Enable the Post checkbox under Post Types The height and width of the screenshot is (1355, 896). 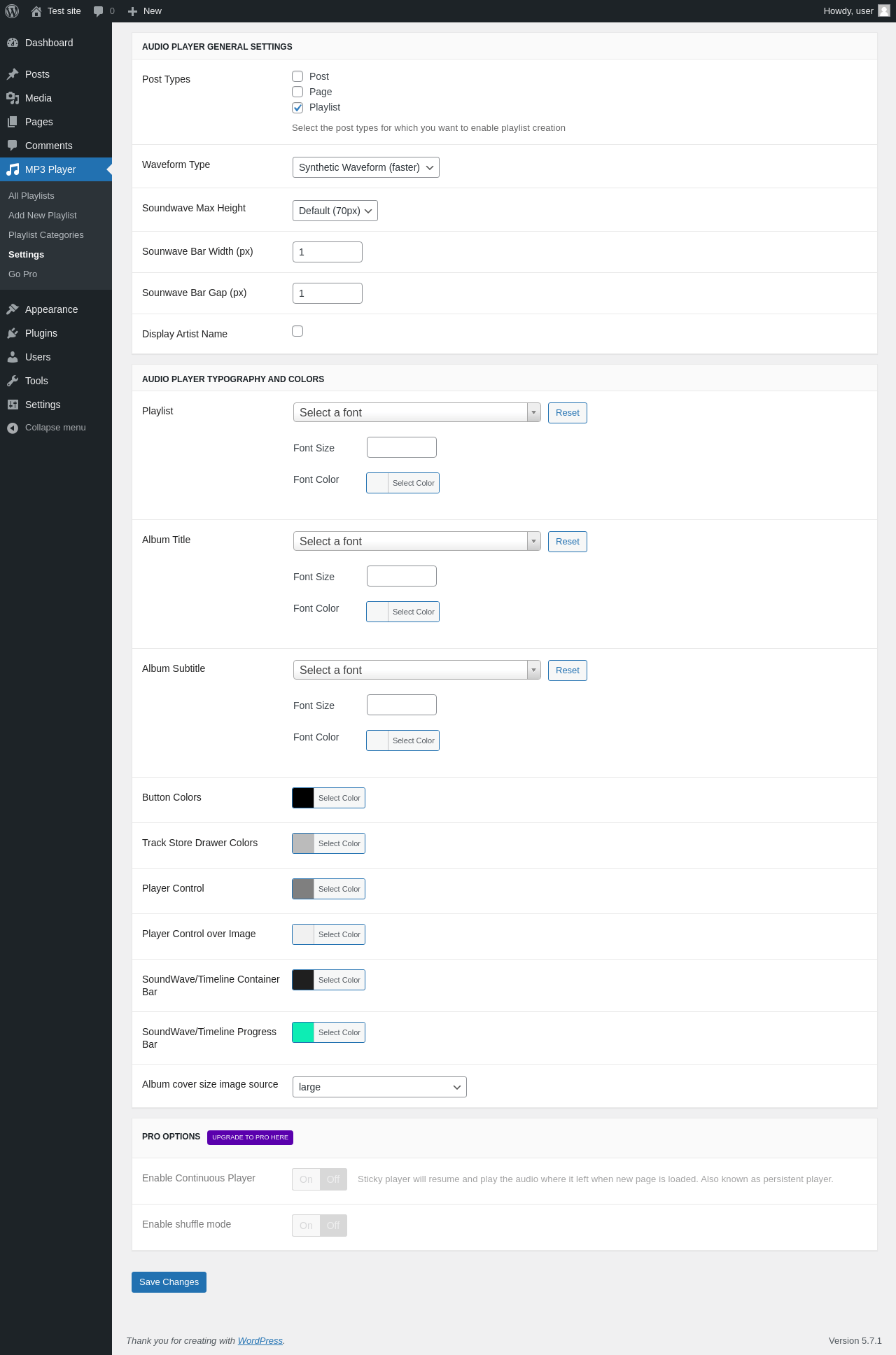coord(297,76)
